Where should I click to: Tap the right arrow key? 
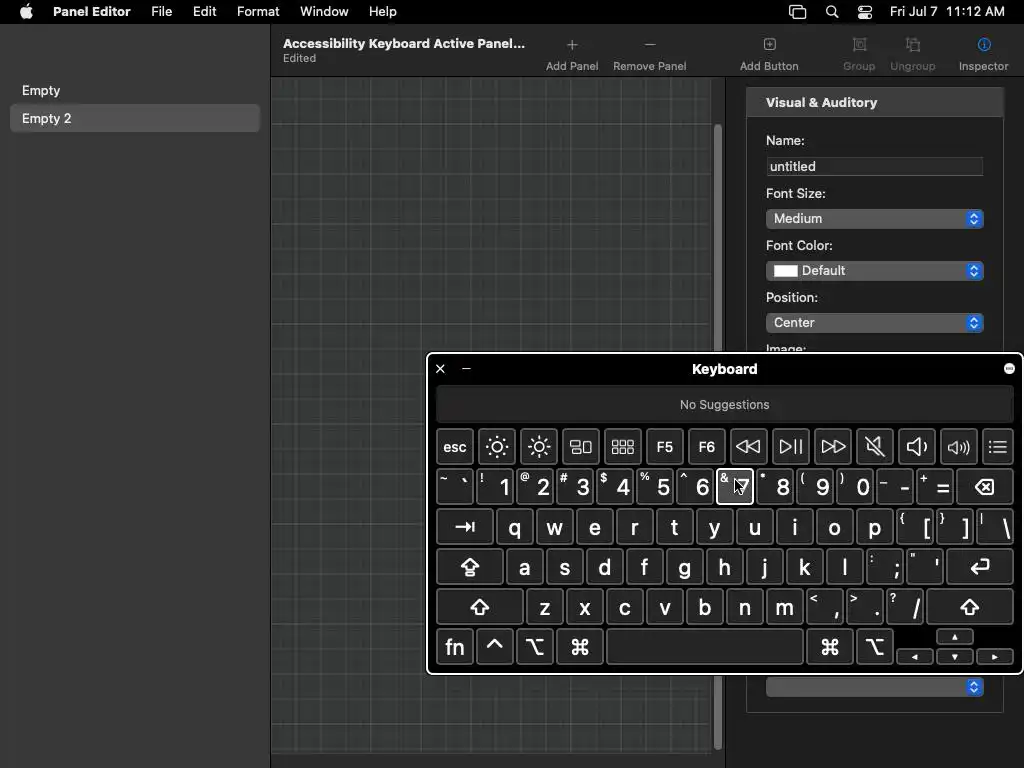click(x=995, y=656)
